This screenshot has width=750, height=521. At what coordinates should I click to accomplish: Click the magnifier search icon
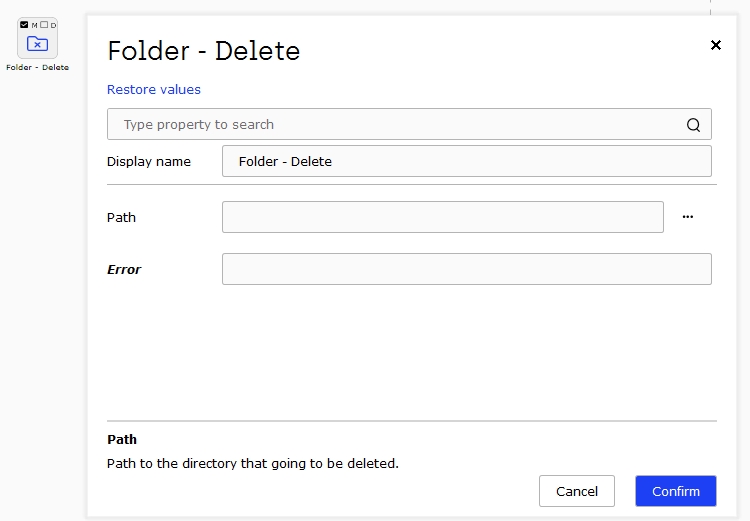tap(693, 125)
